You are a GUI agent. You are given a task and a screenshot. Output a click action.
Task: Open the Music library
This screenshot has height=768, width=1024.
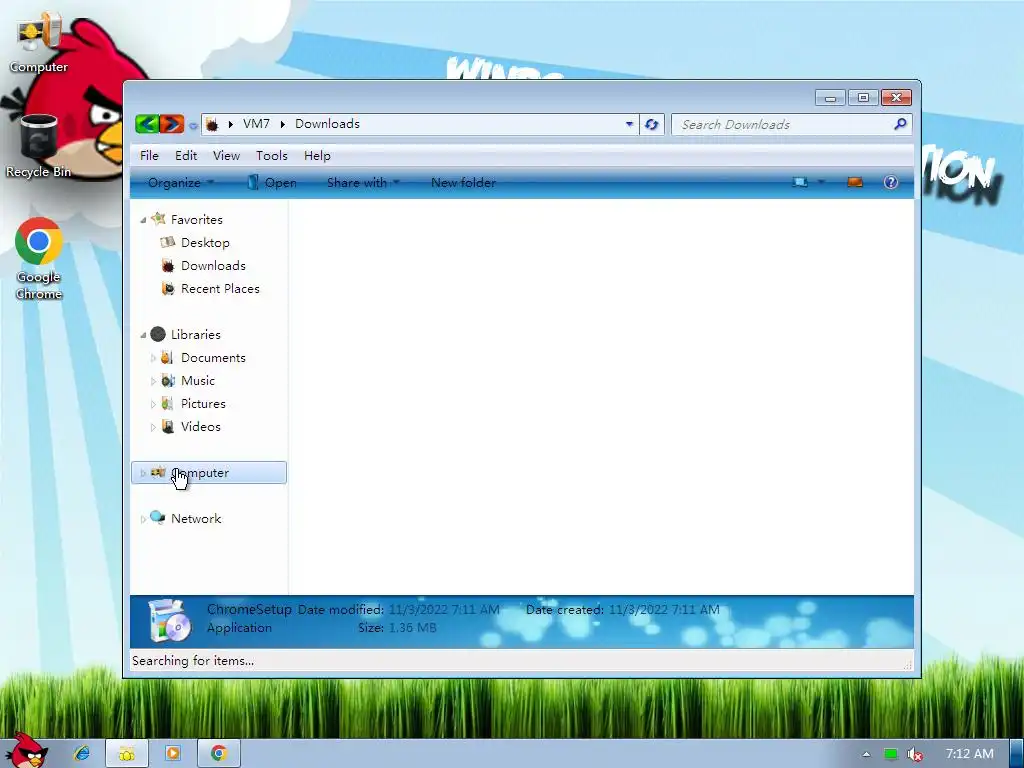click(x=197, y=381)
